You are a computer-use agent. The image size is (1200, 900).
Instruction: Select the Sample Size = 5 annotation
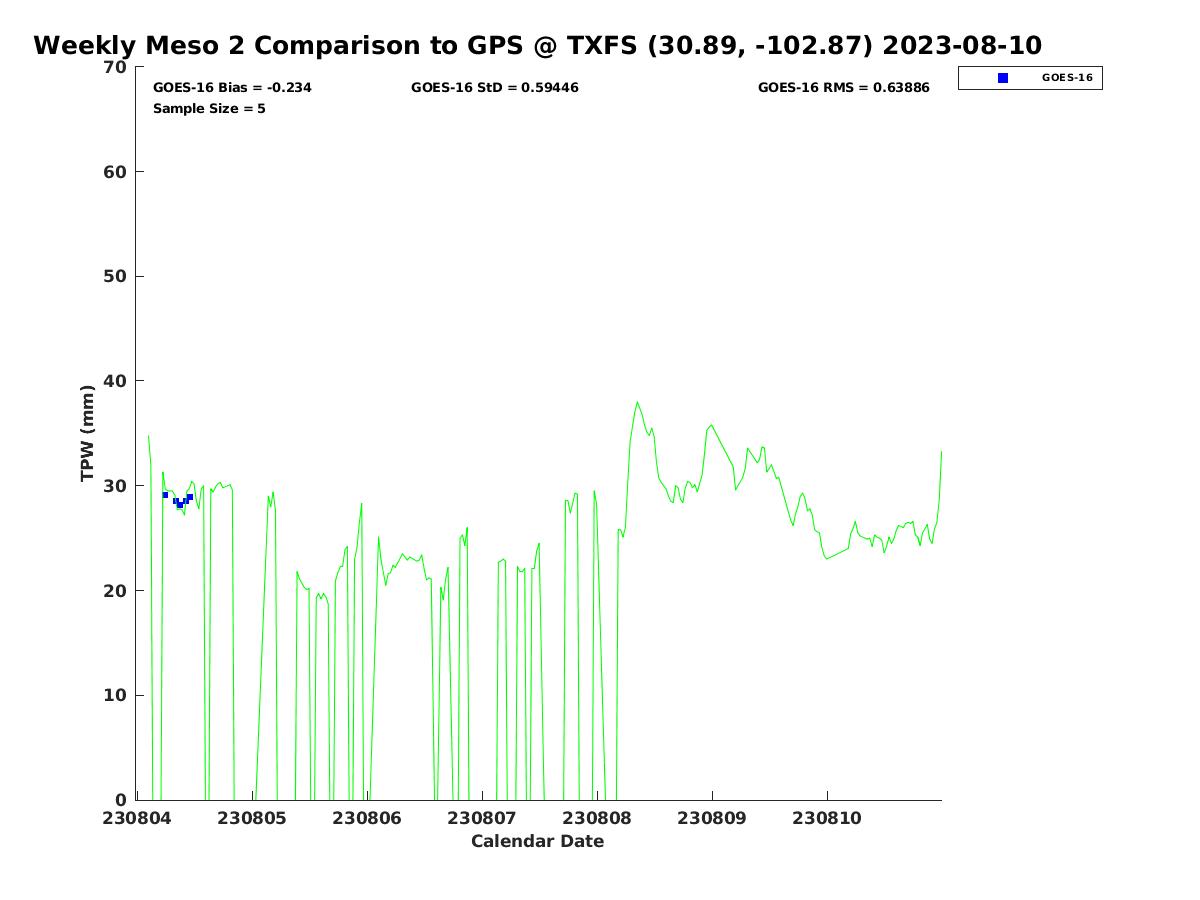pos(209,109)
